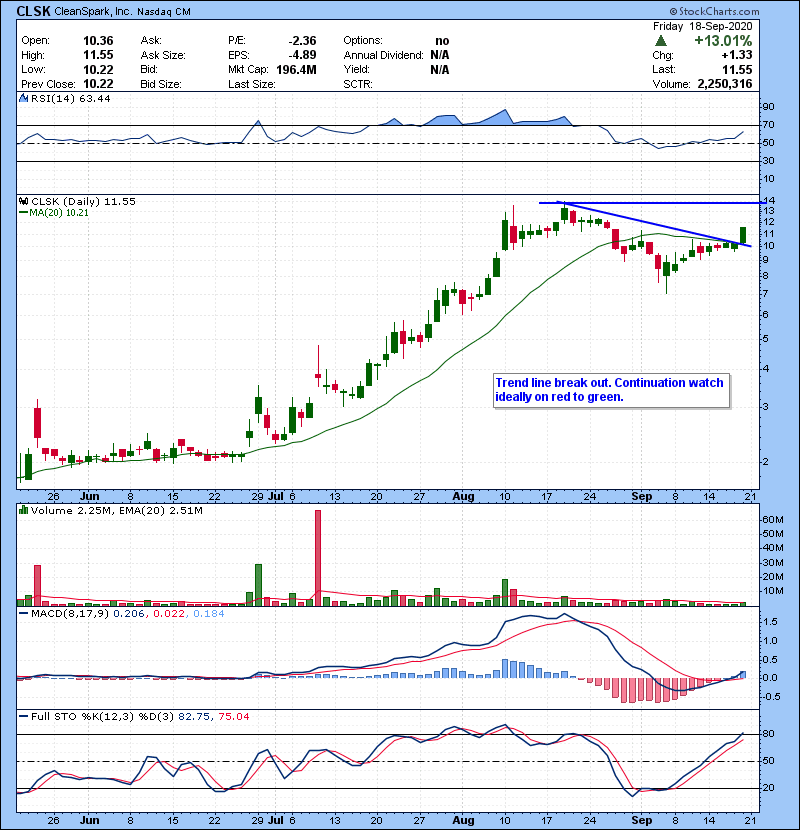Click the date Friday 18-Sep-2020
The width and height of the screenshot is (800, 830).
[x=702, y=26]
